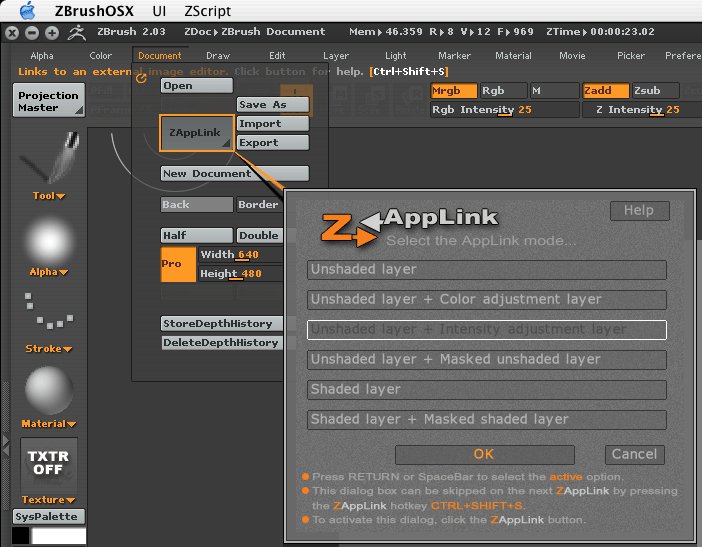Screen dimensions: 702x547
Task: Click the ZBrush running-figure logo icon
Action: [x=77, y=32]
